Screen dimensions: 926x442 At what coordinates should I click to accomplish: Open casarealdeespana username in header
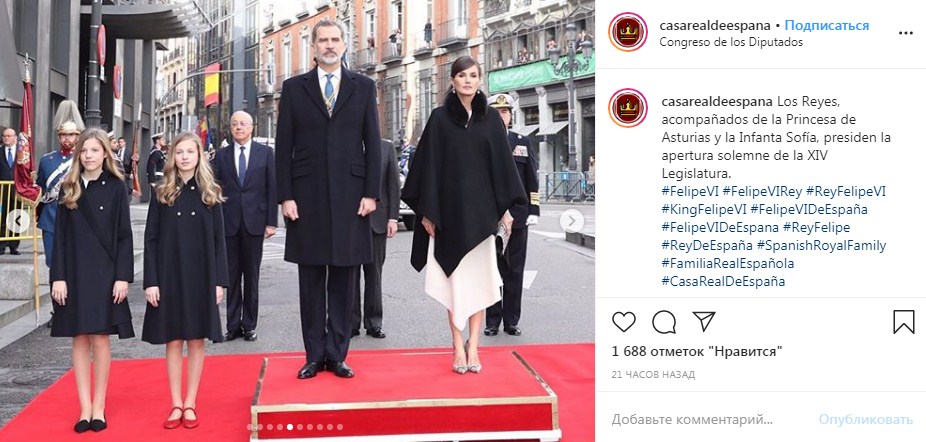pyautogui.click(x=715, y=25)
